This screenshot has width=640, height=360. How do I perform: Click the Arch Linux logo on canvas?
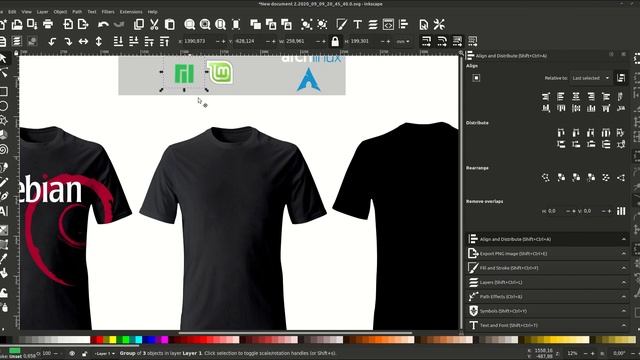click(x=309, y=79)
